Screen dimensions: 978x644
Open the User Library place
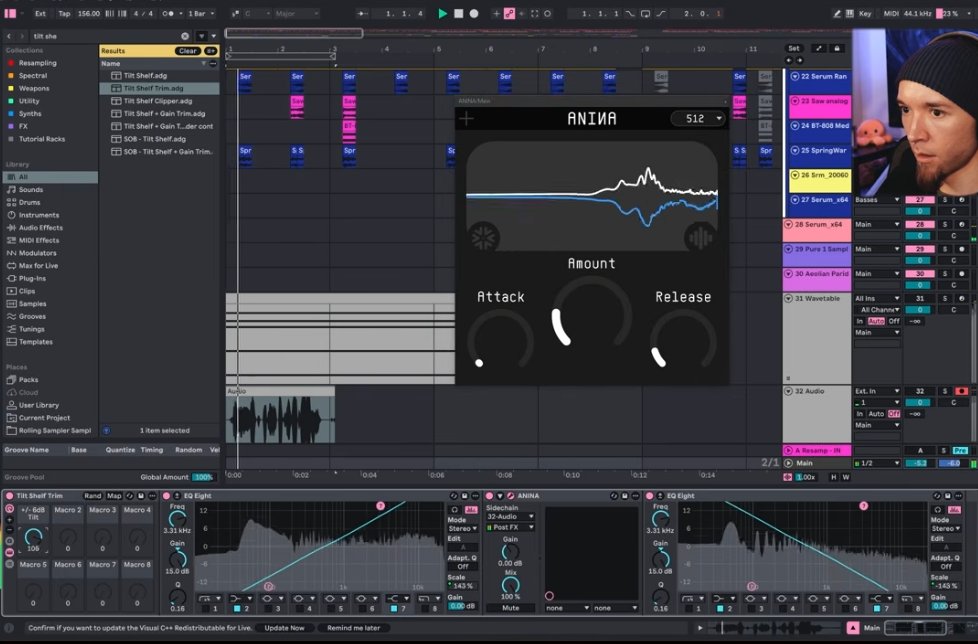pyautogui.click(x=39, y=405)
